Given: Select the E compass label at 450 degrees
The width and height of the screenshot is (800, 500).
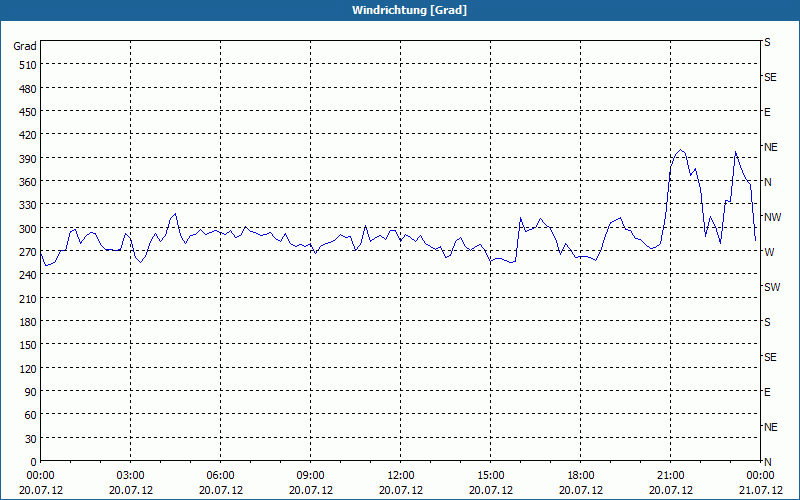Looking at the screenshot, I should point(767,112).
